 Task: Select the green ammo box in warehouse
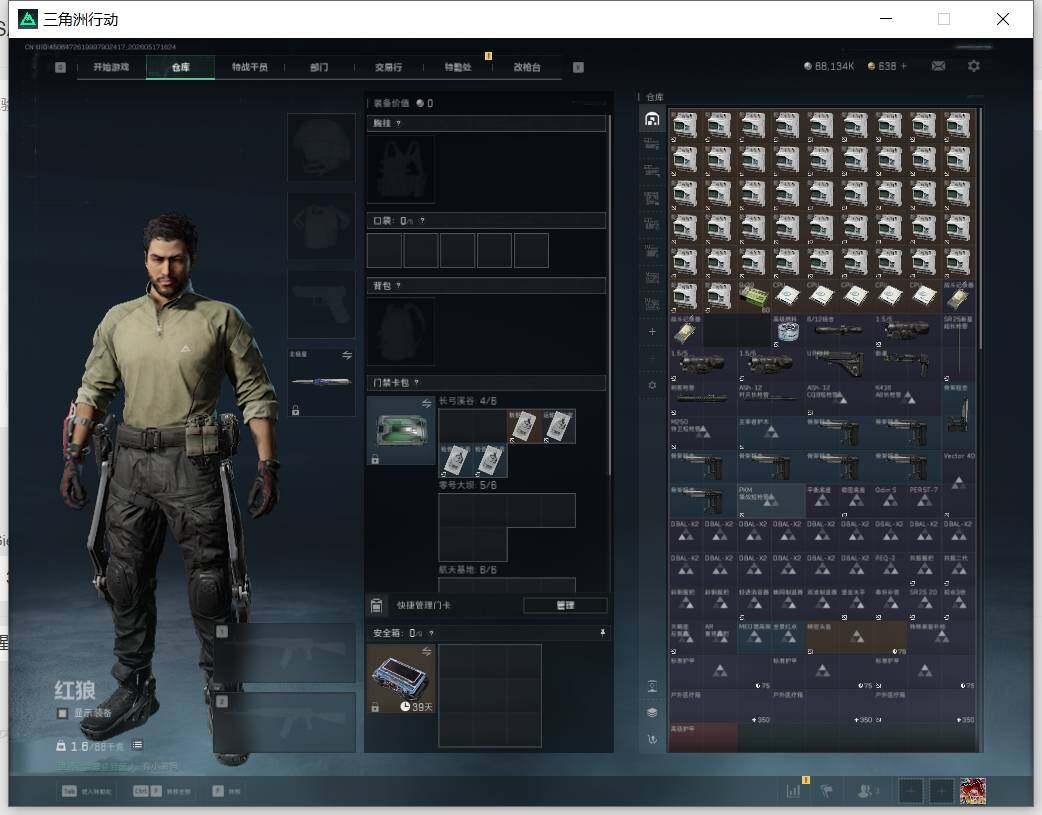[754, 297]
